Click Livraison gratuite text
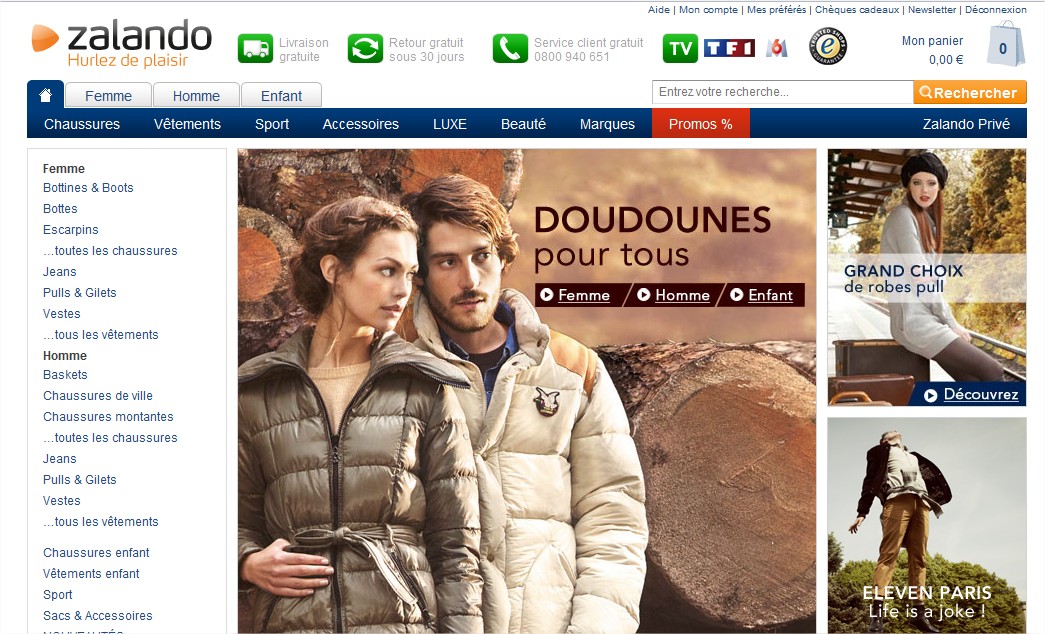The image size is (1045, 634). point(304,49)
